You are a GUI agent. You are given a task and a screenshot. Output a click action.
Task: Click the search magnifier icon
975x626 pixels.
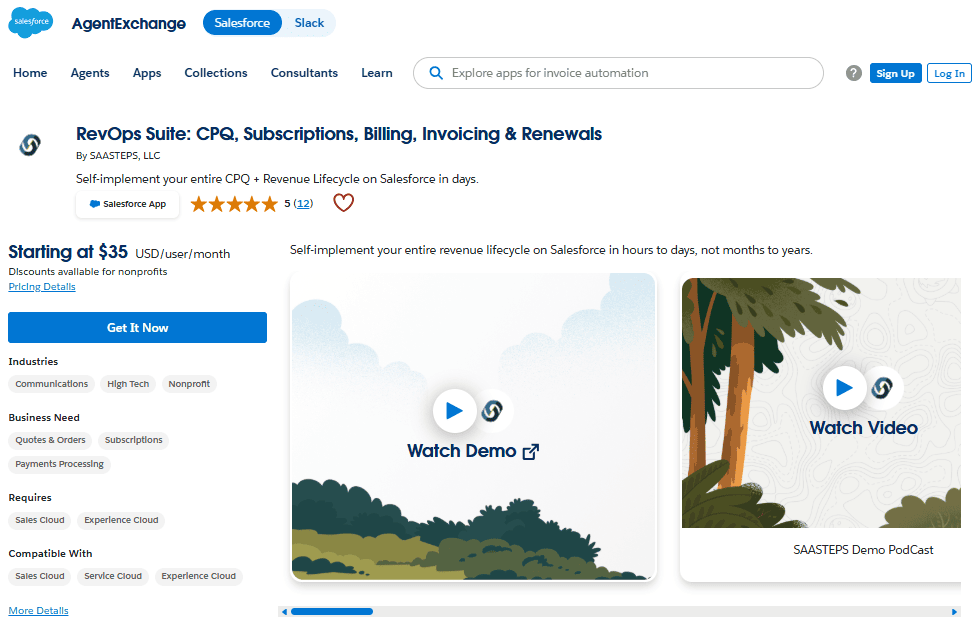pos(436,73)
